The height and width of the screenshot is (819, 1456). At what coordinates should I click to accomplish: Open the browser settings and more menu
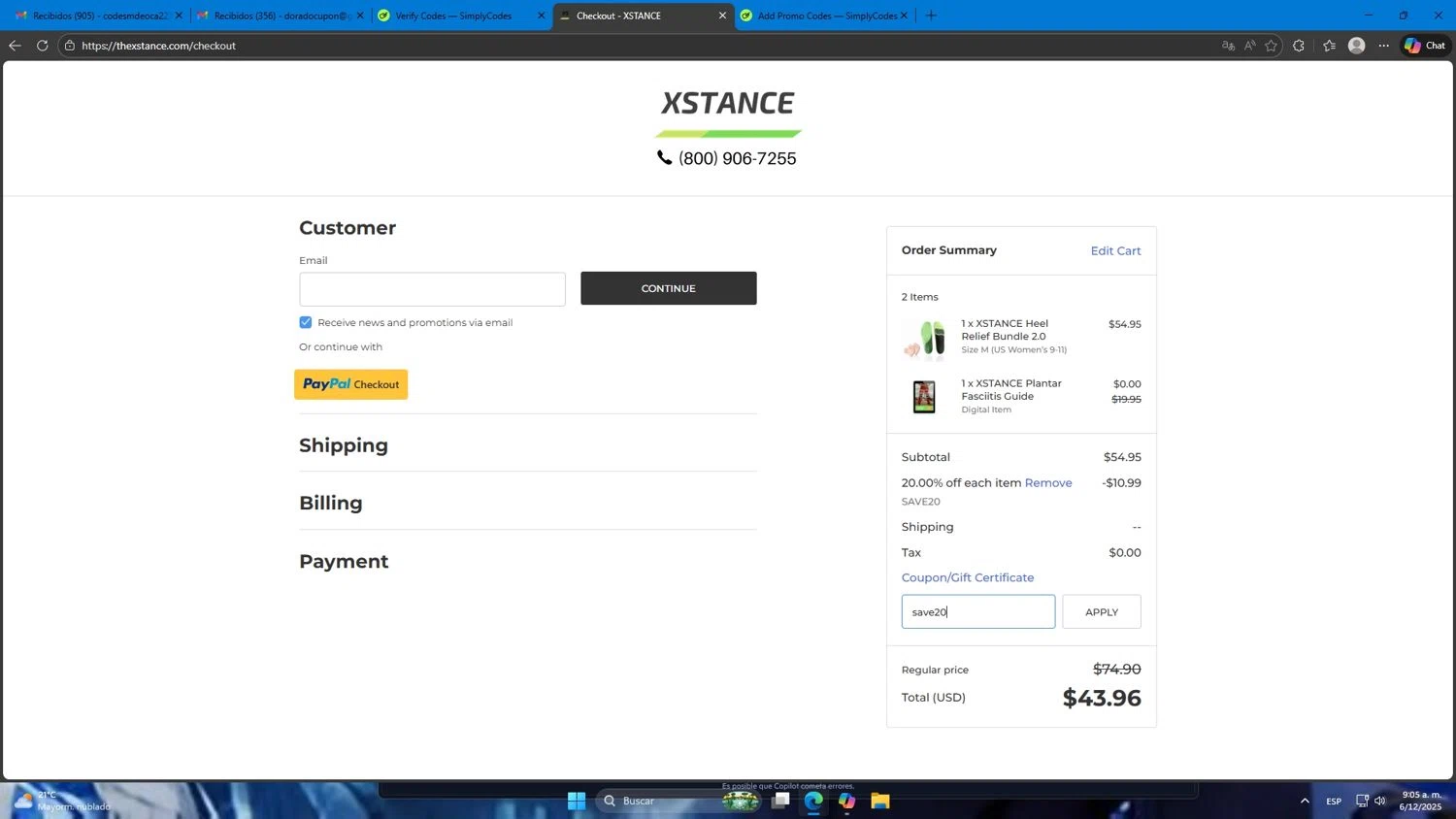click(1384, 46)
